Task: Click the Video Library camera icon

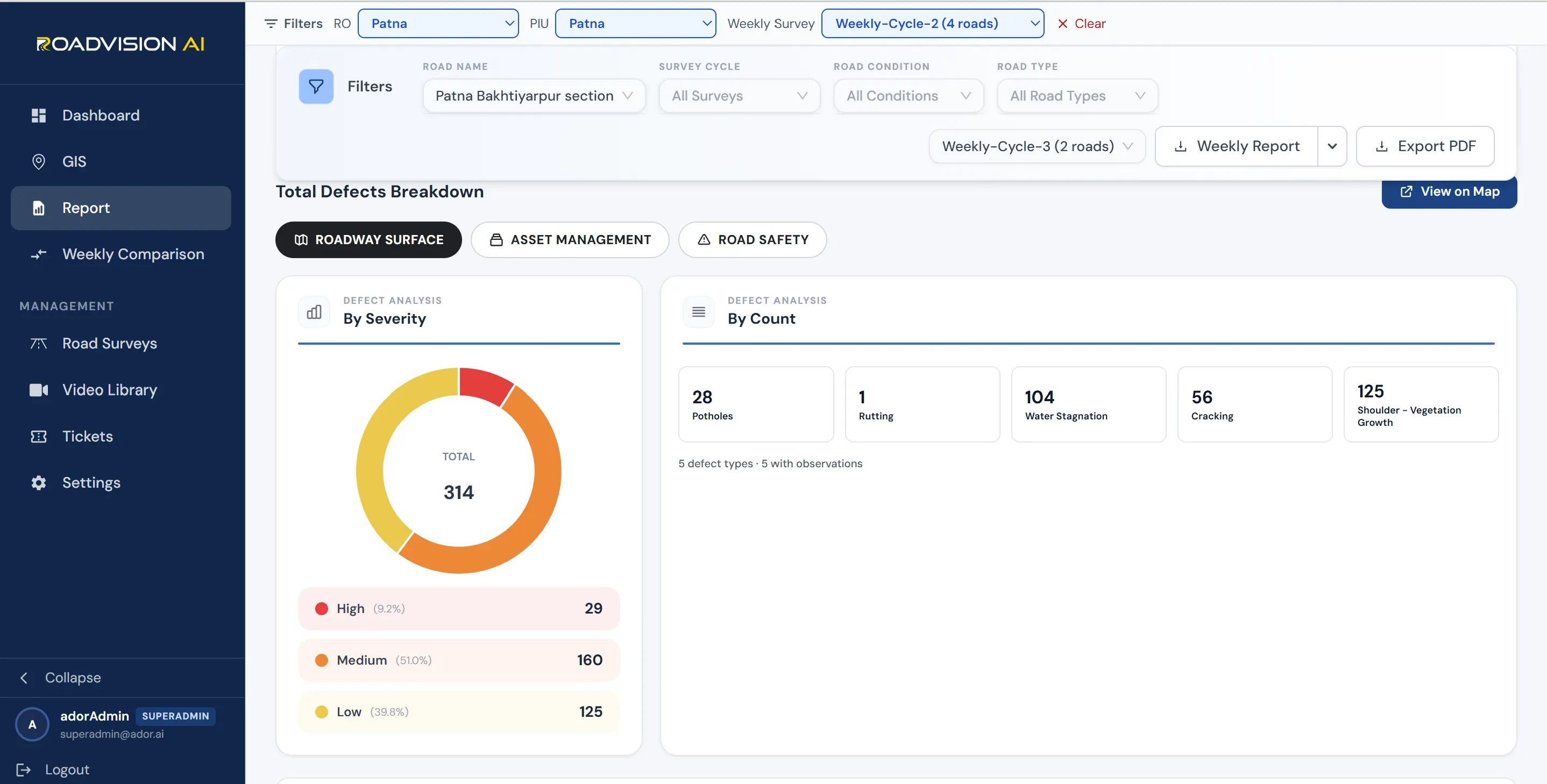Action: point(38,390)
